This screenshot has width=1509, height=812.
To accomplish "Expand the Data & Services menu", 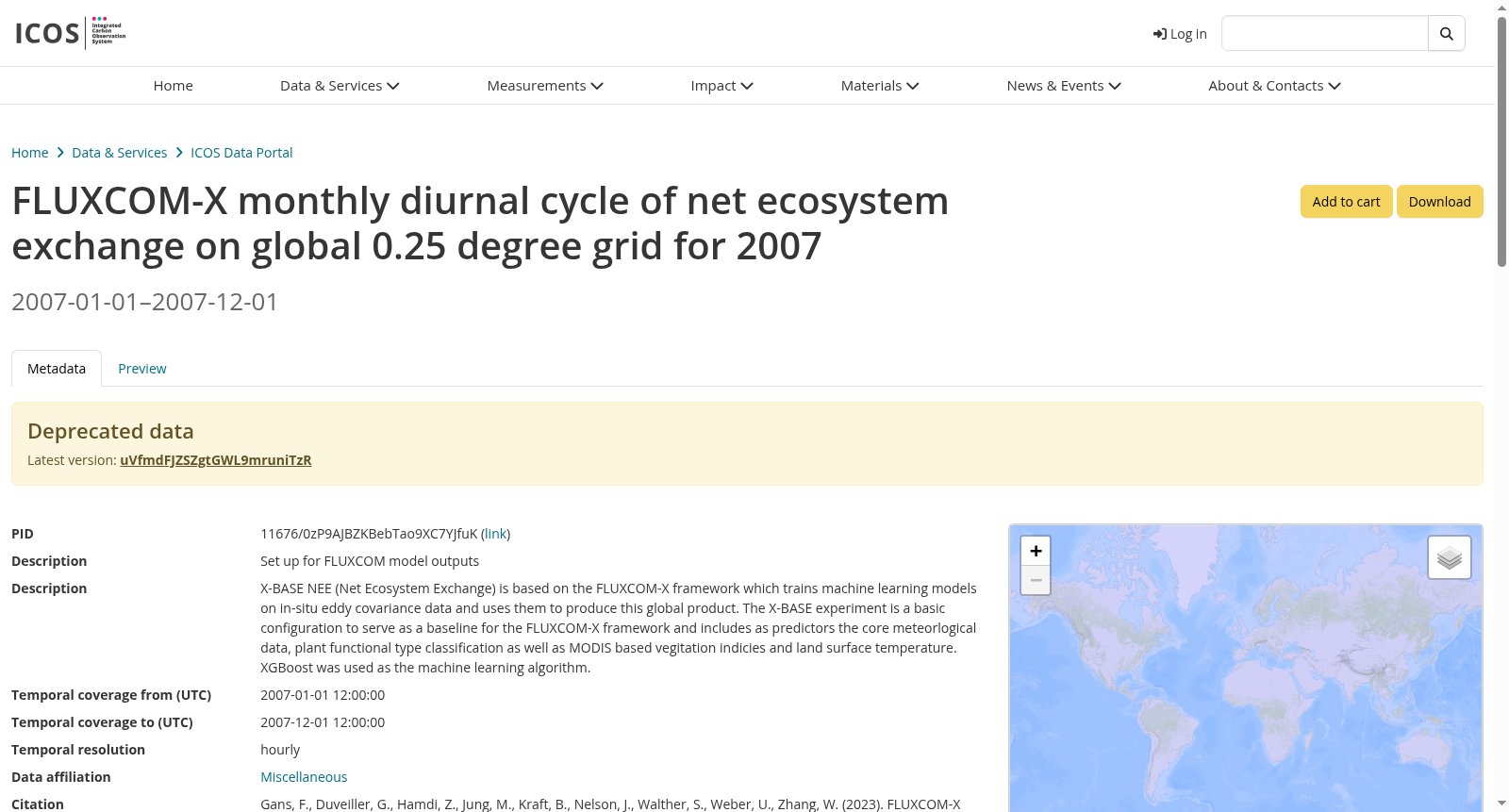I will 340,86.
